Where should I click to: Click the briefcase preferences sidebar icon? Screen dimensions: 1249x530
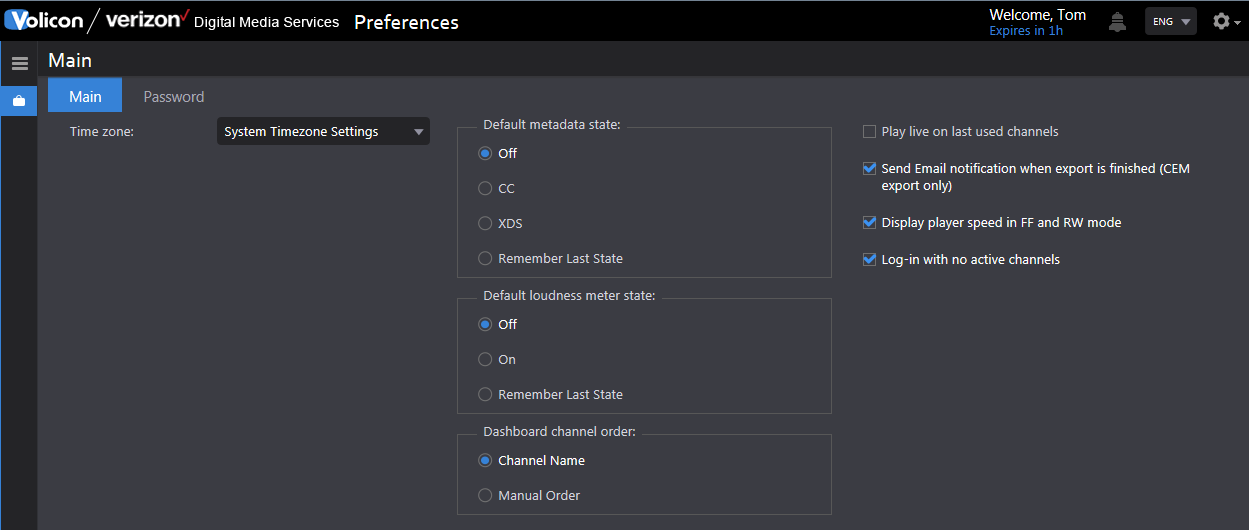pos(18,101)
